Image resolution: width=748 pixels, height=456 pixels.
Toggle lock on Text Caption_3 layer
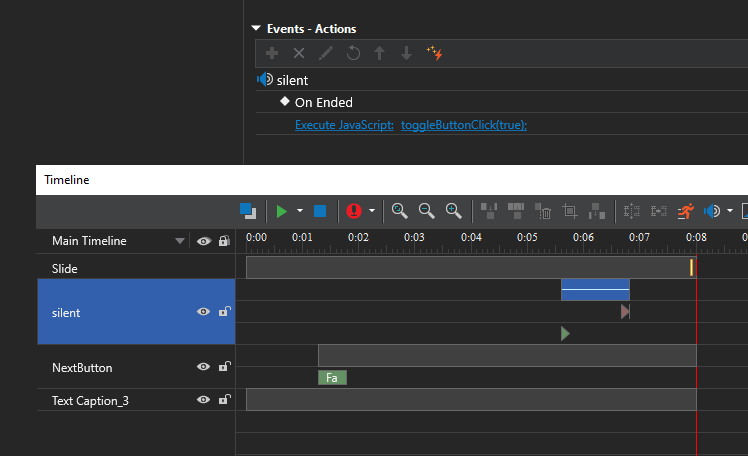pyautogui.click(x=224, y=400)
